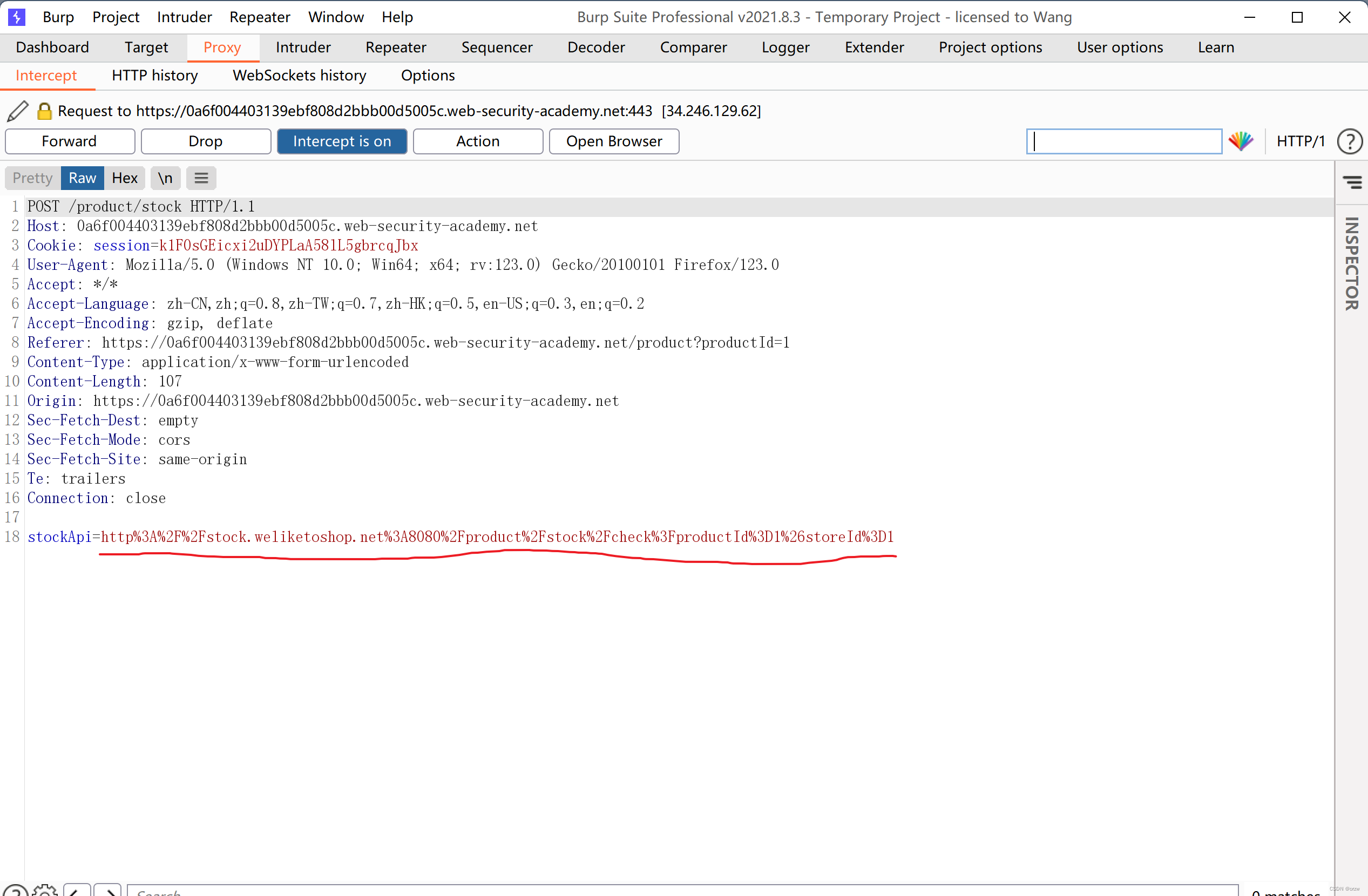Click the padlock HTTPS icon
This screenshot has width=1368, height=896.
tap(44, 111)
